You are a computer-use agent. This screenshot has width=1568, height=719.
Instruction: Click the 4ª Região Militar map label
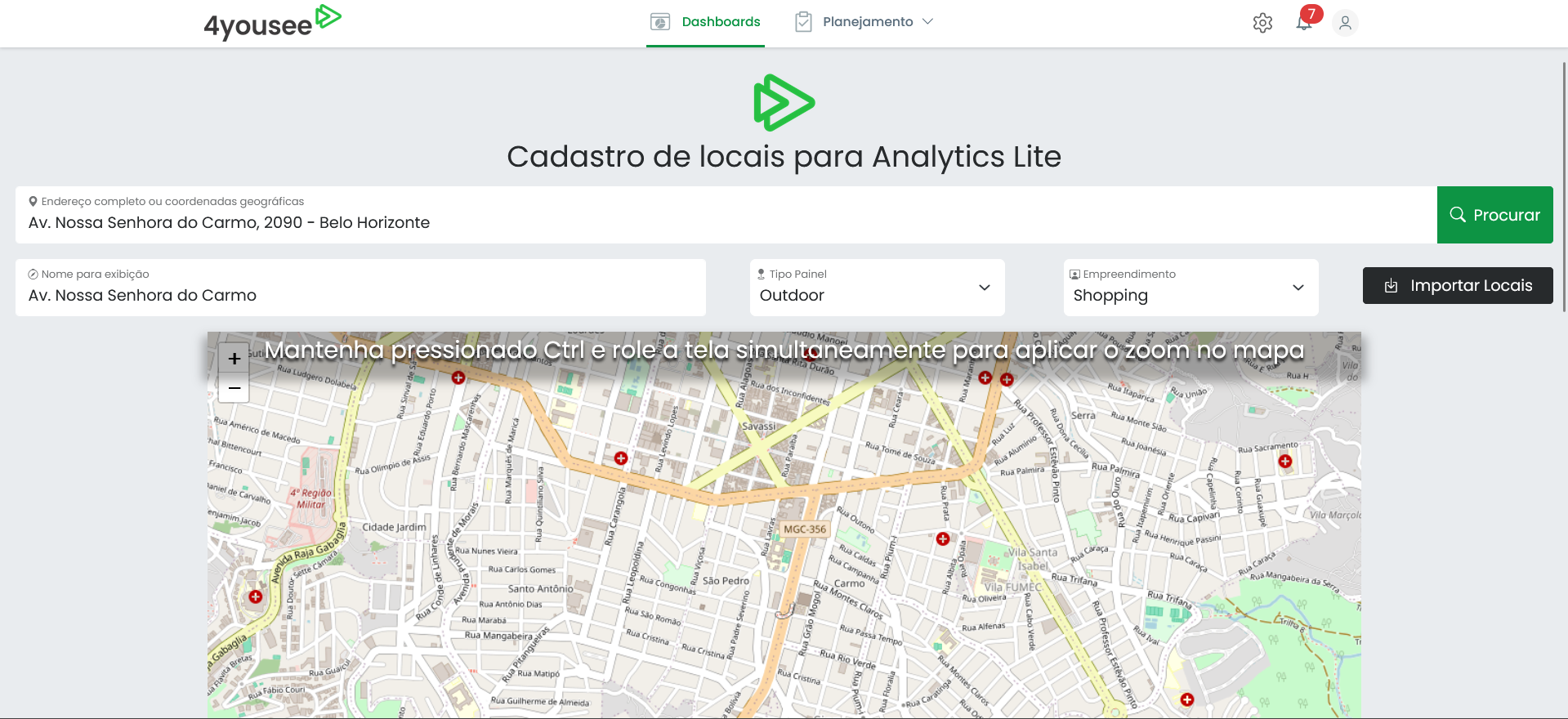(x=310, y=498)
